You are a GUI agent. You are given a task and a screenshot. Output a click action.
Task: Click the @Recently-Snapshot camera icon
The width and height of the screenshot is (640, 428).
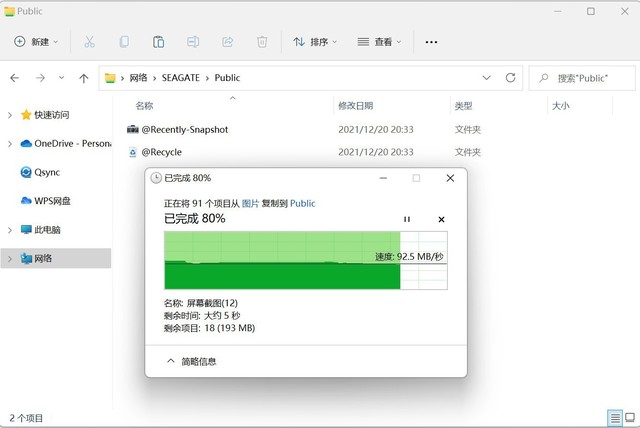coord(133,129)
